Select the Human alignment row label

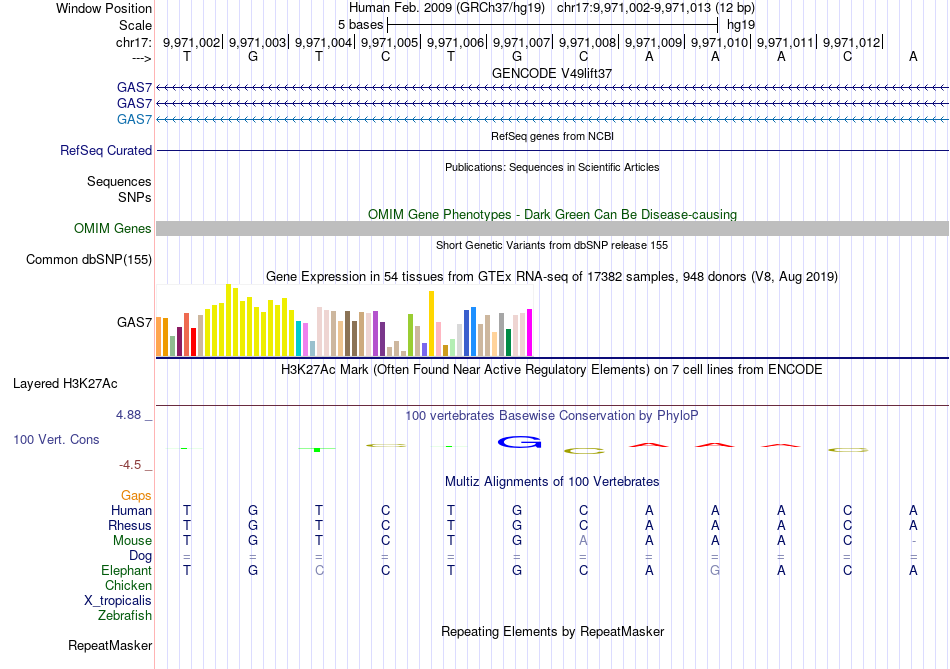131,510
